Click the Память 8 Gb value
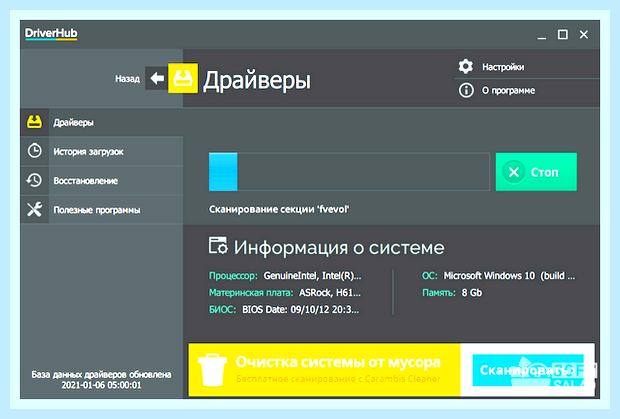Screen dimensions: 620x419 click(472, 293)
